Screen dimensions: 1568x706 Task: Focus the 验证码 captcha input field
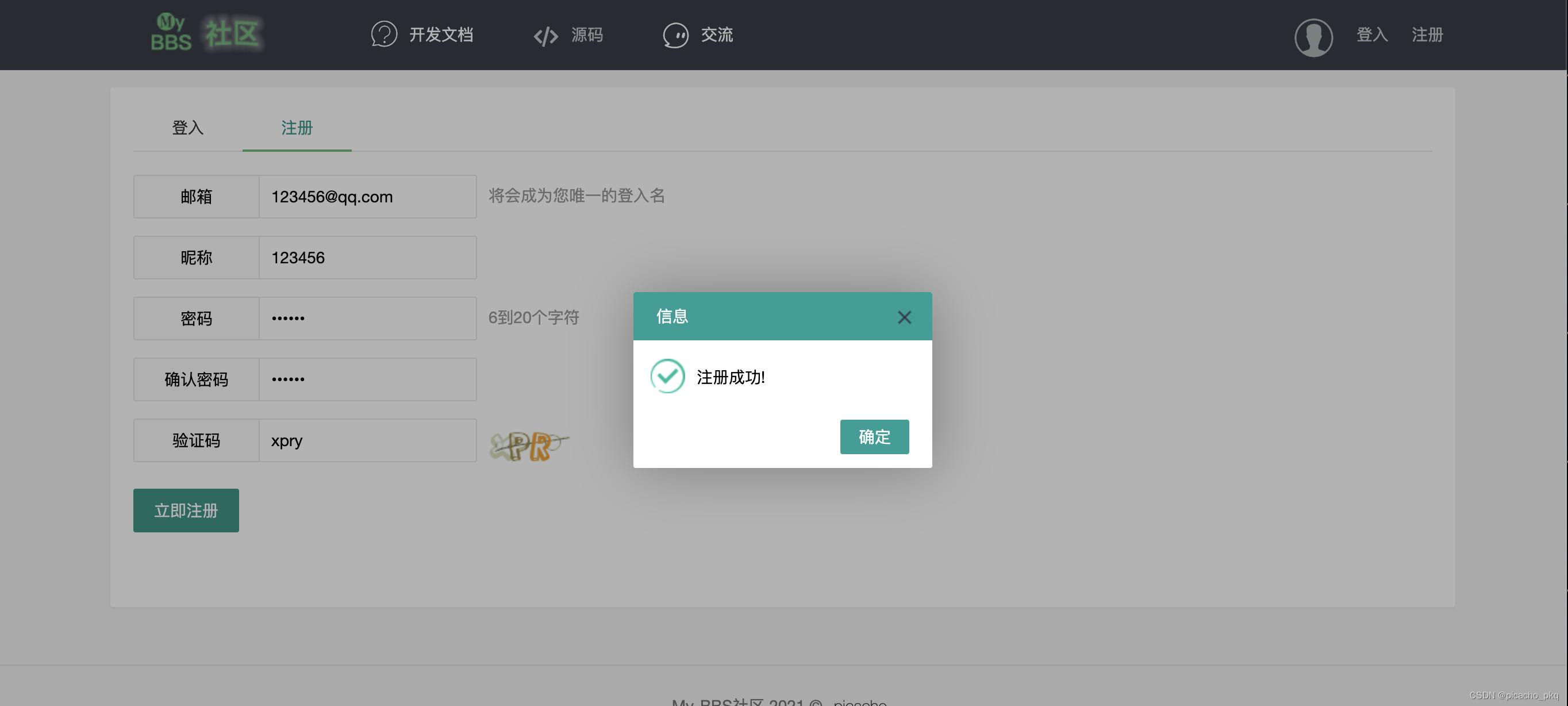(368, 439)
